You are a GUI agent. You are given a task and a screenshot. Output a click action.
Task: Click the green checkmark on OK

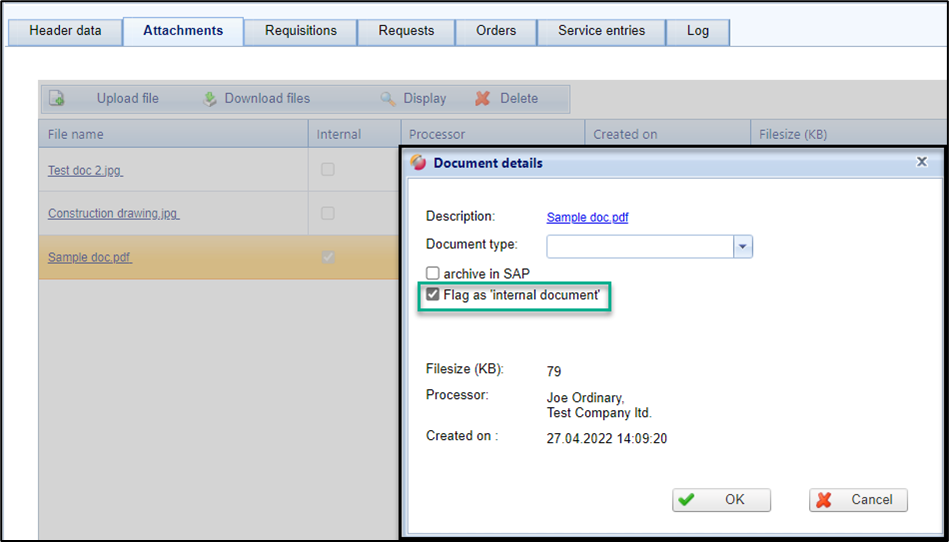point(686,500)
